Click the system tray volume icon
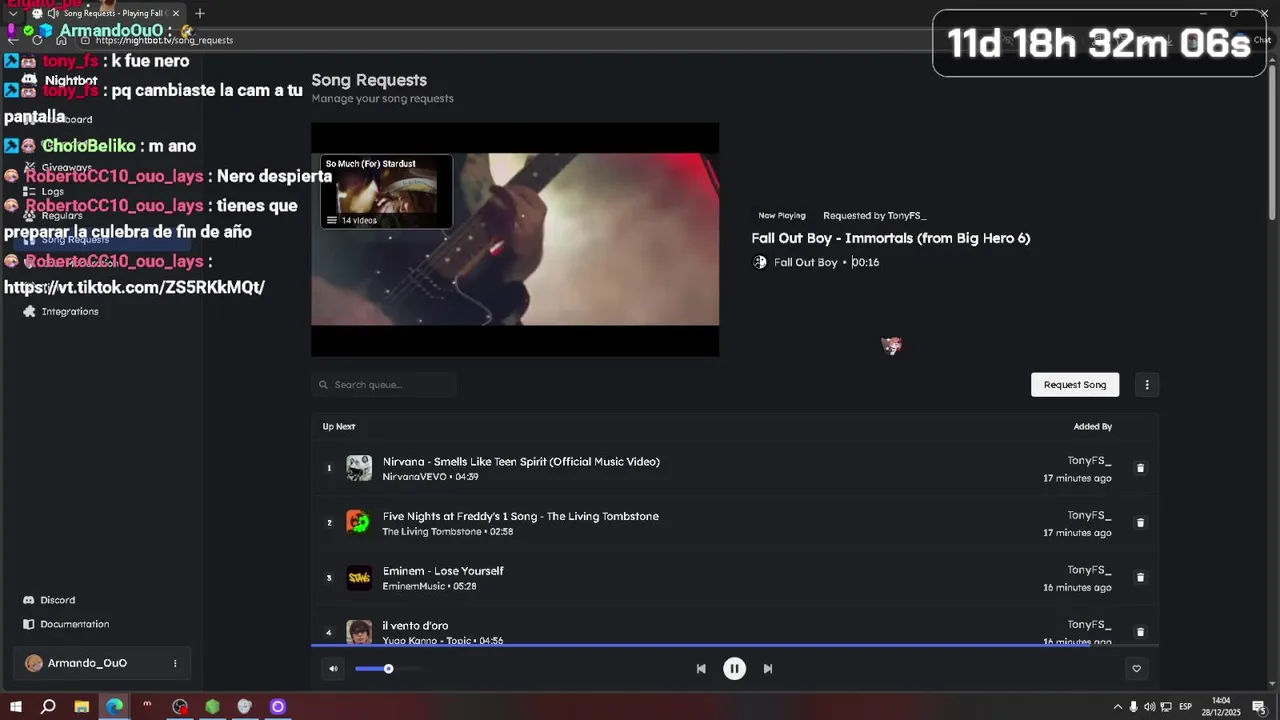Screen dimensions: 1280x720 coord(1149,707)
